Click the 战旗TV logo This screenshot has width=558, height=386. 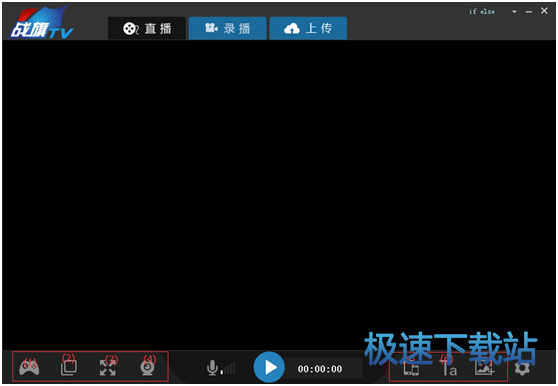41,23
